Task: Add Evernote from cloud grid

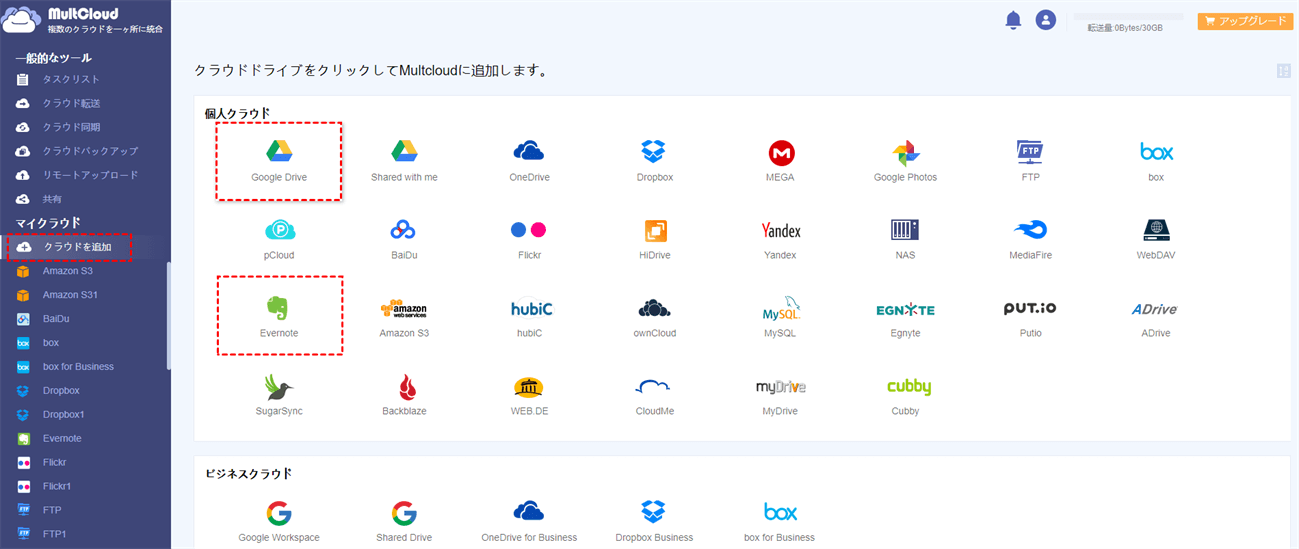Action: click(x=279, y=316)
